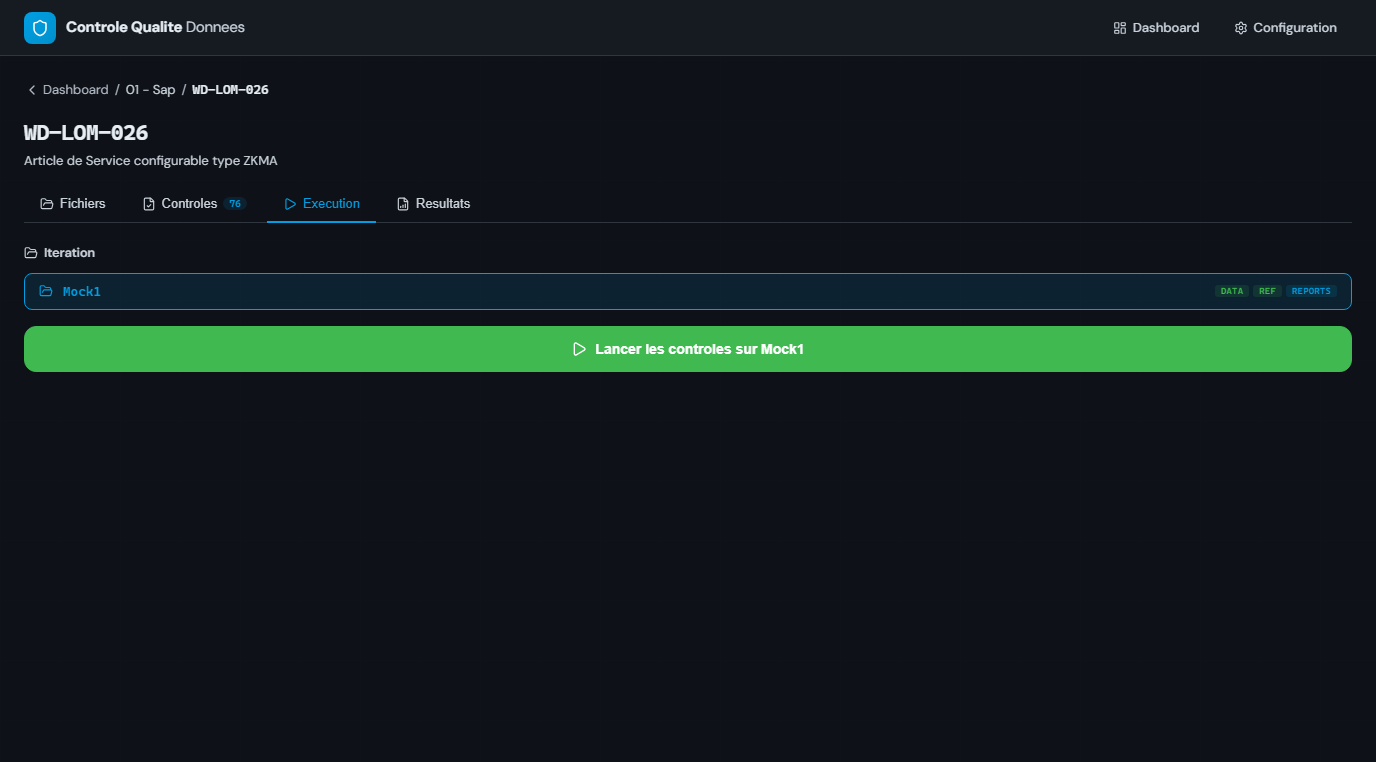
Task: Open the Fichiers tab
Action: tap(72, 204)
